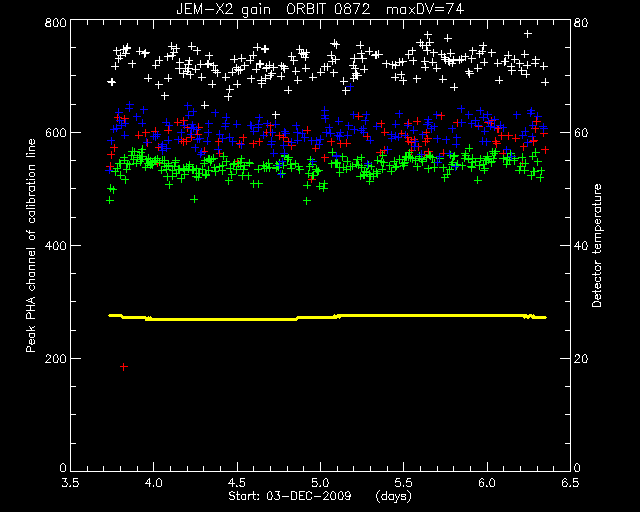Click the 5.0 tick label on x-axis
The height and width of the screenshot is (512, 640).
pyautogui.click(x=320, y=483)
